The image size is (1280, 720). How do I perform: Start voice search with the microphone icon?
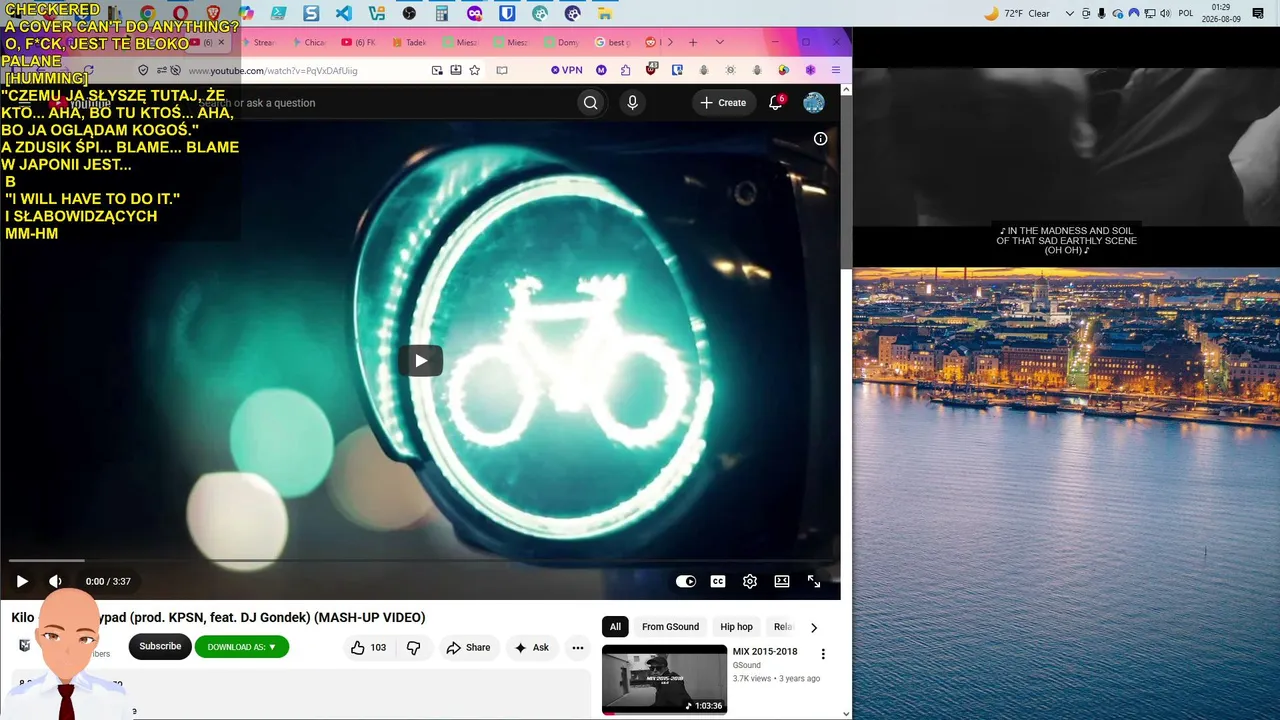632,103
